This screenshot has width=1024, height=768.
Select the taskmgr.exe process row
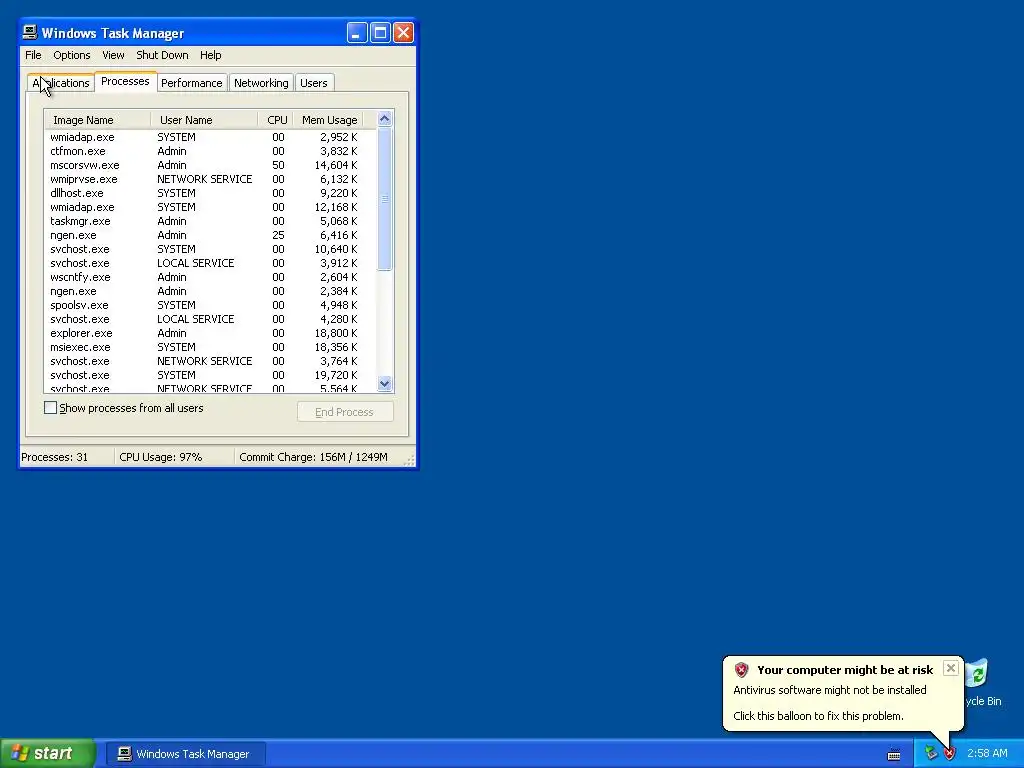coord(210,221)
